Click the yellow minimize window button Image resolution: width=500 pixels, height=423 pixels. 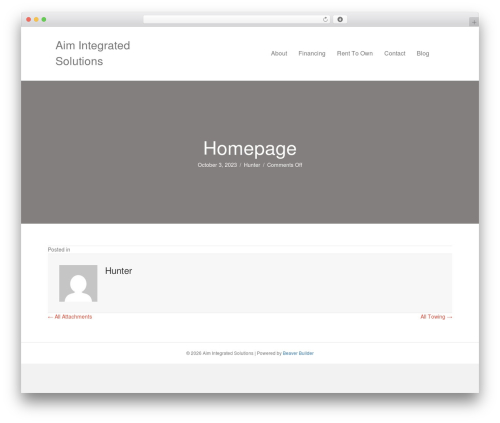(36, 19)
